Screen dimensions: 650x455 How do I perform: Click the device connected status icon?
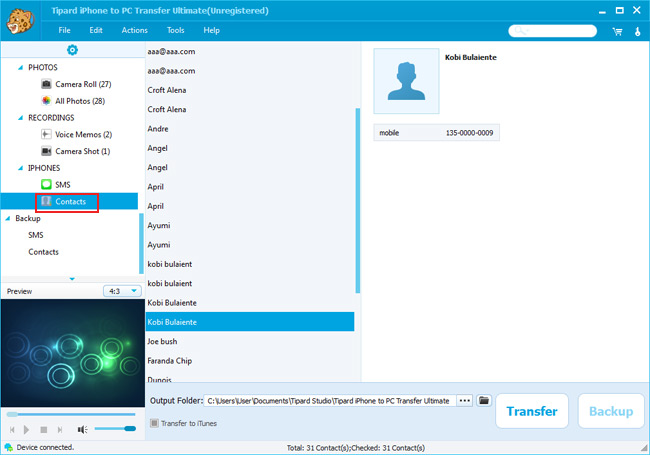[x=8, y=448]
